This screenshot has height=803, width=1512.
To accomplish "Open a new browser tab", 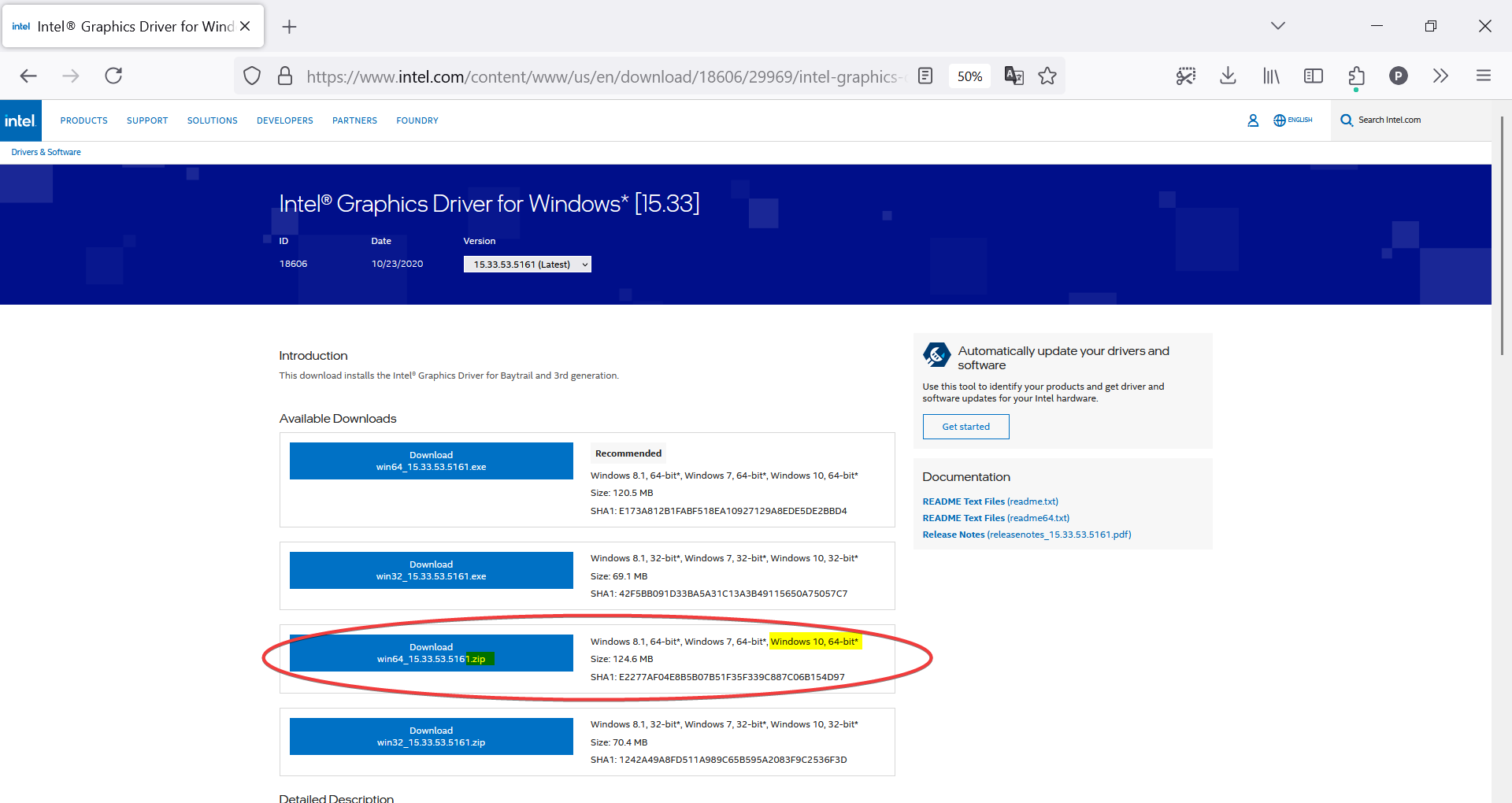I will [290, 27].
